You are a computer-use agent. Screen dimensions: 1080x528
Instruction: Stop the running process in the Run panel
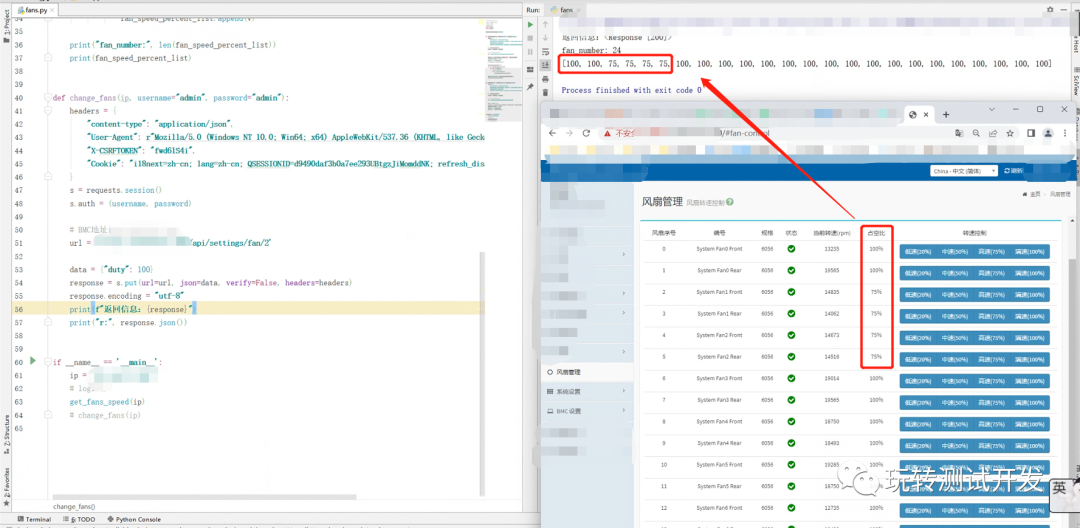click(530, 38)
